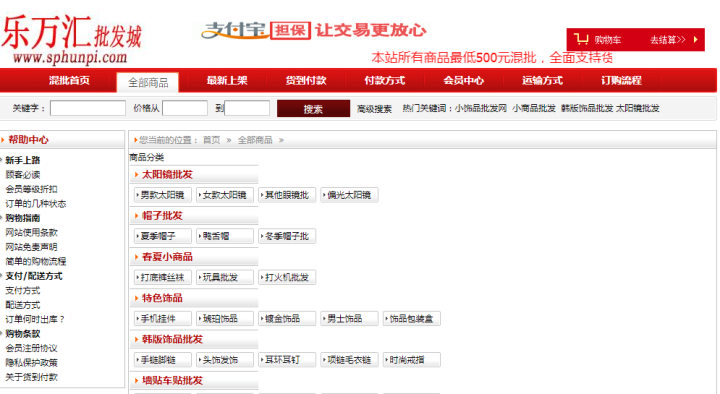Viewport: 720px width, 394px height.
Task: Click the 去结算 checkout arrow icon
Action: click(x=696, y=39)
